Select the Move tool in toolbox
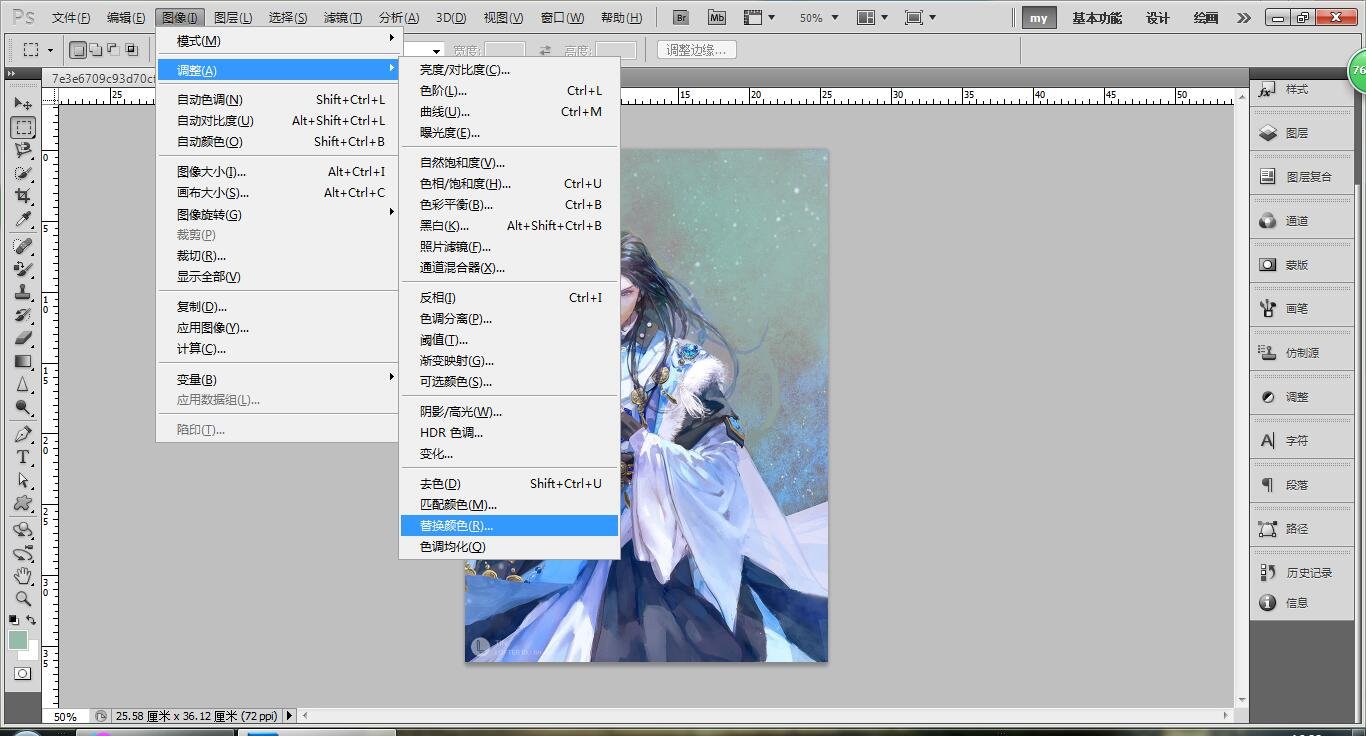This screenshot has width=1366, height=736. pos(22,104)
